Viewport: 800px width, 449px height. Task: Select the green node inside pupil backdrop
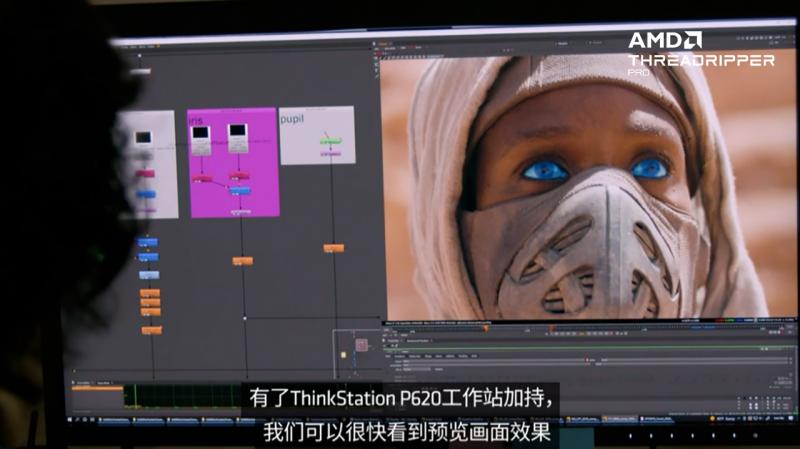330,142
